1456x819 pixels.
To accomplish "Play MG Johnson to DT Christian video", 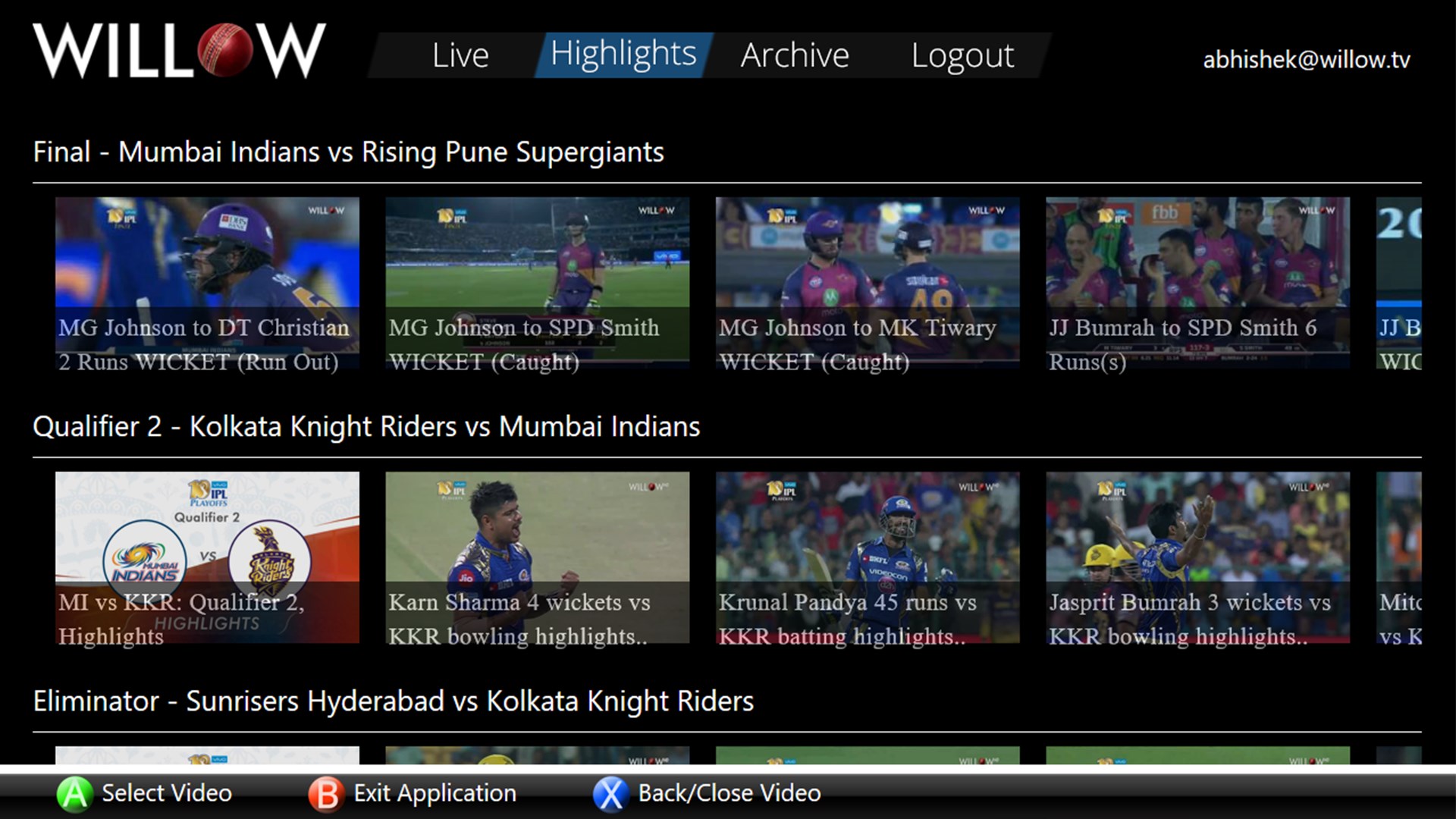I will (x=207, y=284).
